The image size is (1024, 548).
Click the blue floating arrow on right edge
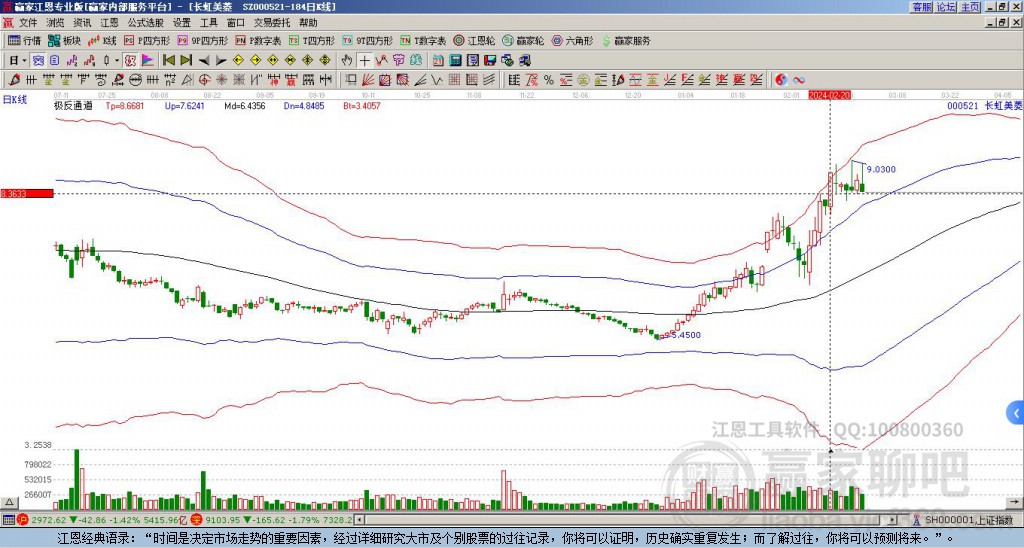point(1016,412)
